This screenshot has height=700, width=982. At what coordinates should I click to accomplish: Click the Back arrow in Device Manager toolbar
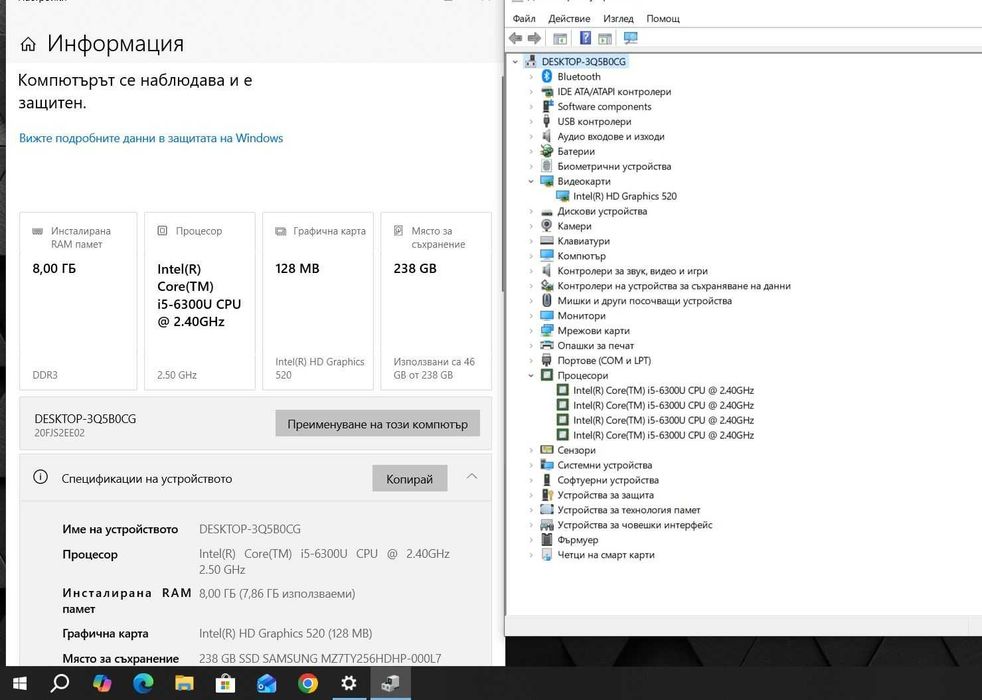point(515,38)
